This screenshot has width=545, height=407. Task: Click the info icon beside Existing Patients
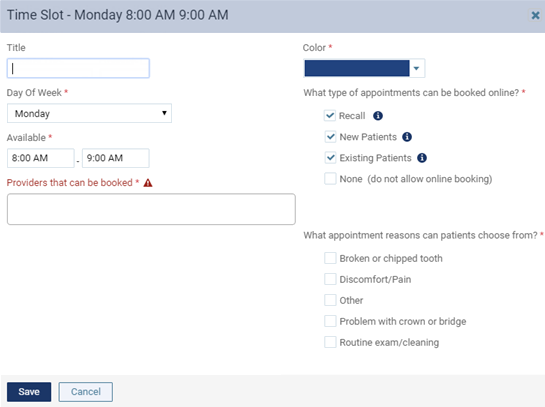coord(422,158)
